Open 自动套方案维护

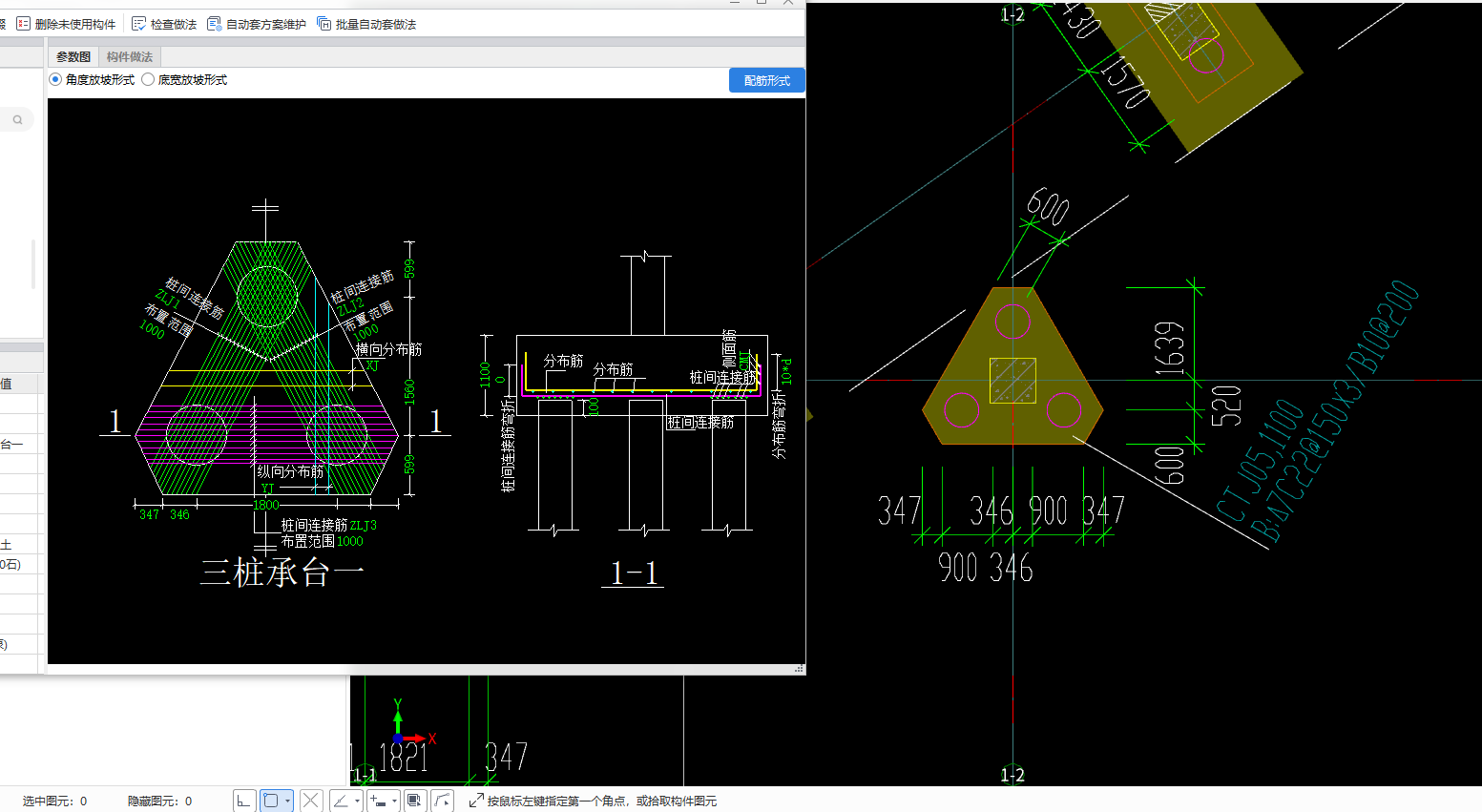pyautogui.click(x=257, y=24)
